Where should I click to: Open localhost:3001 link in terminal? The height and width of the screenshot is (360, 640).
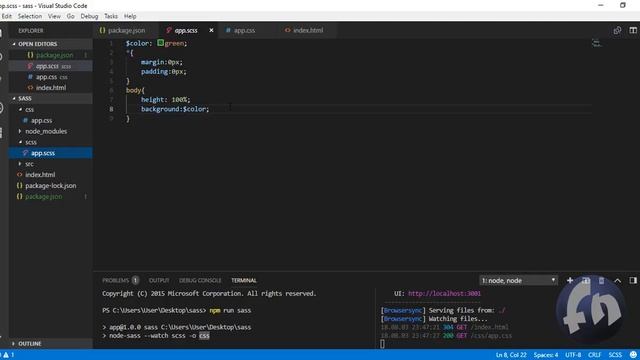444,293
